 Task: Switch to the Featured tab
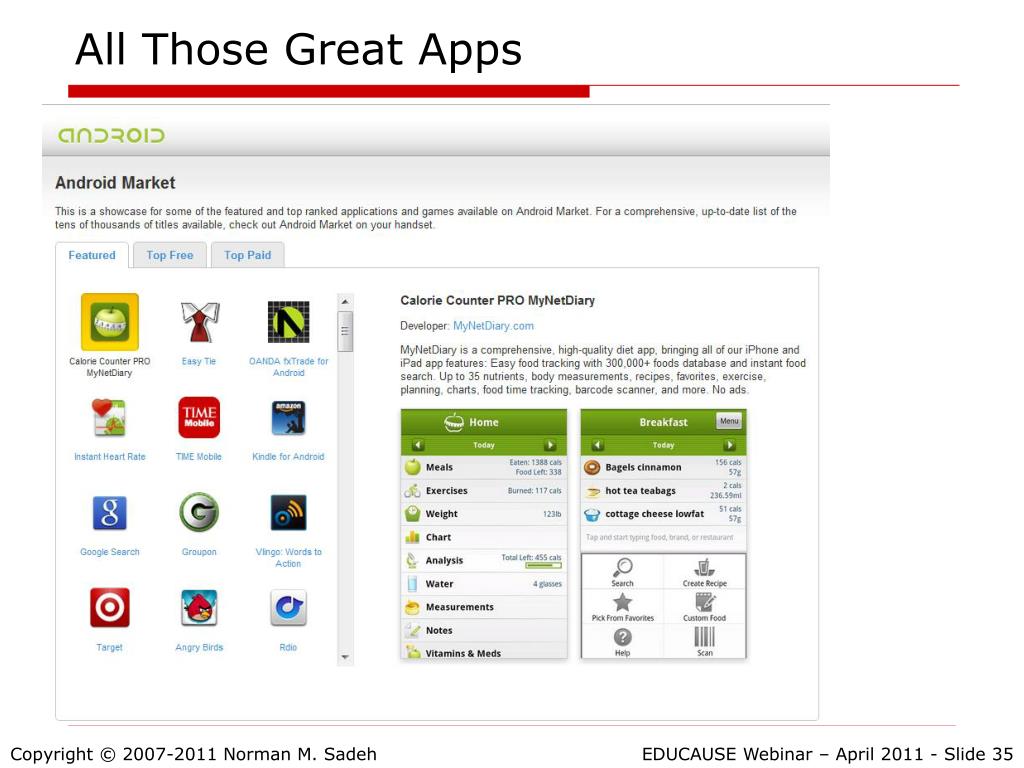click(92, 255)
